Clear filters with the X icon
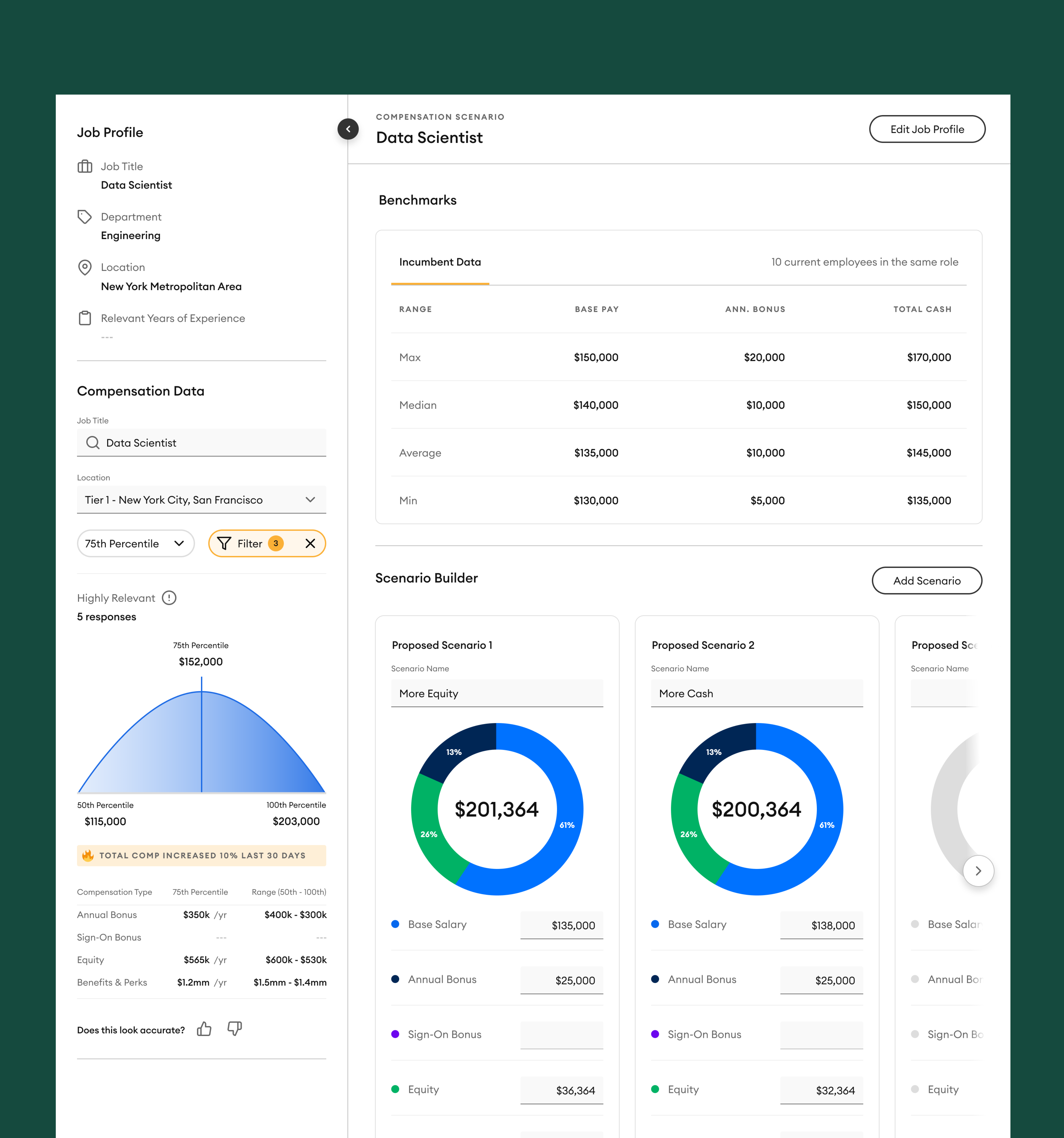Image resolution: width=1064 pixels, height=1138 pixels. click(310, 543)
